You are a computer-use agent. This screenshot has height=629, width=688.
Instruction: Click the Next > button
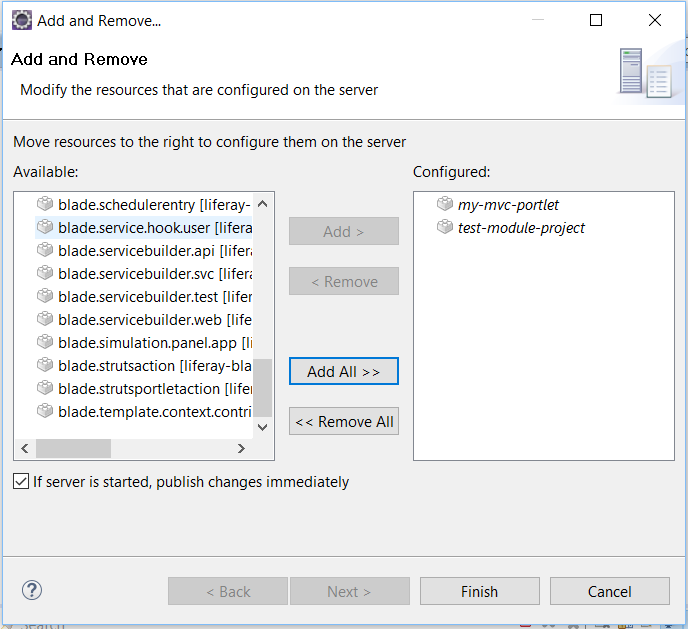click(x=350, y=591)
